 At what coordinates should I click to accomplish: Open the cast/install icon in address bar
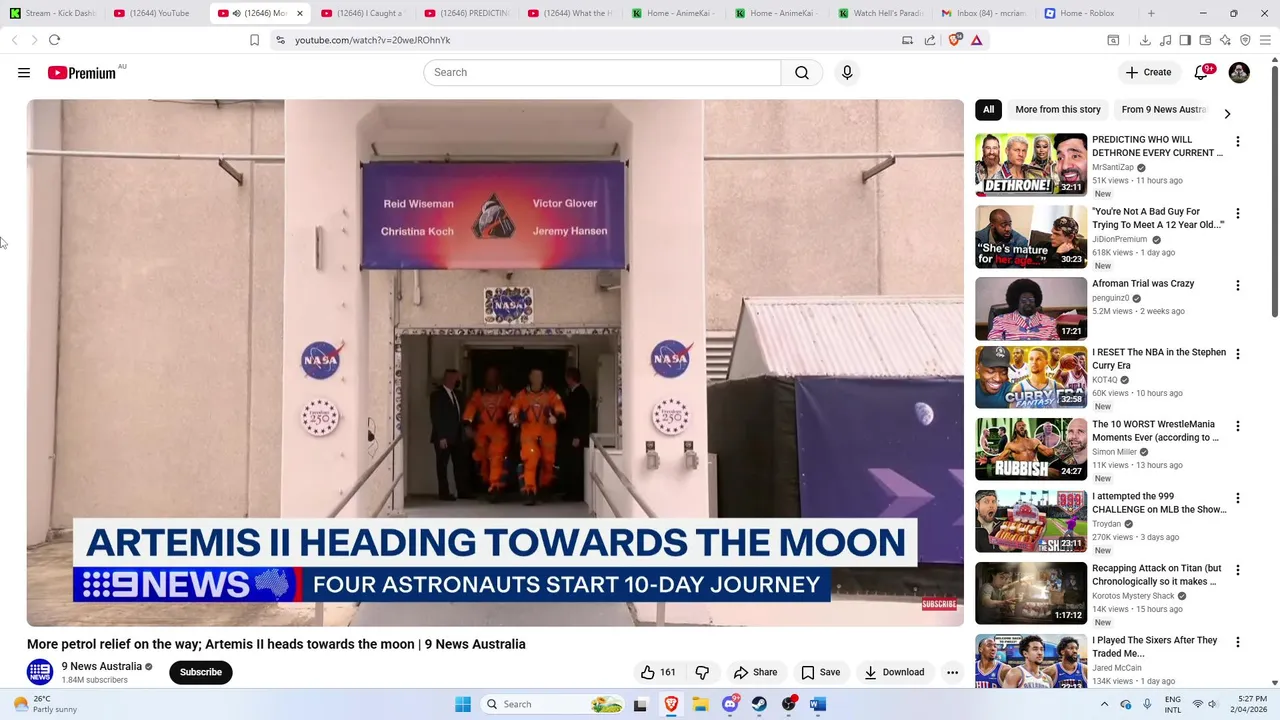(x=907, y=40)
